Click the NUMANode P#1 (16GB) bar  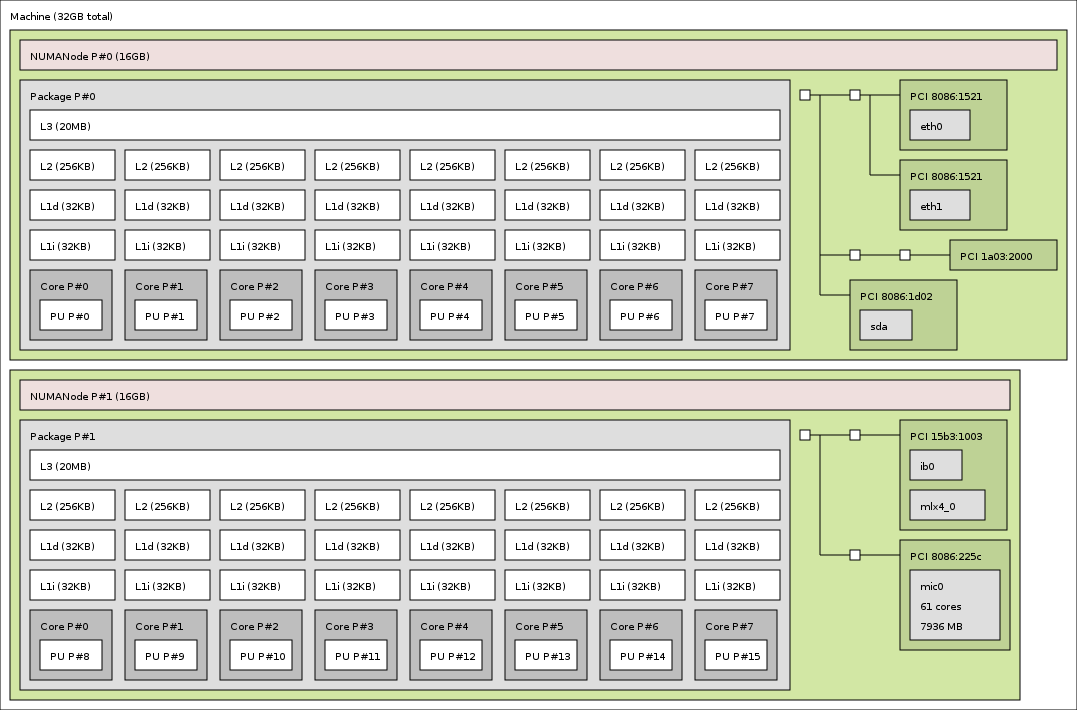[515, 396]
